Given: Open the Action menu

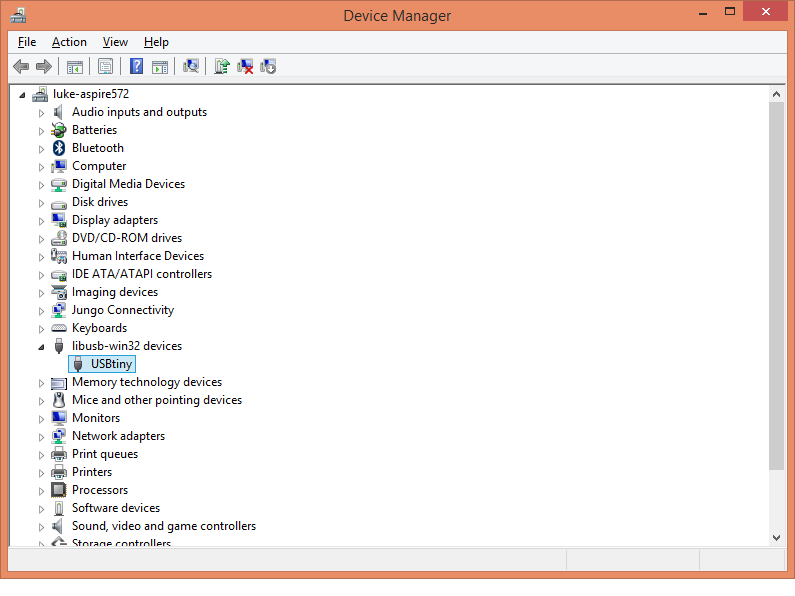Looking at the screenshot, I should [x=69, y=42].
